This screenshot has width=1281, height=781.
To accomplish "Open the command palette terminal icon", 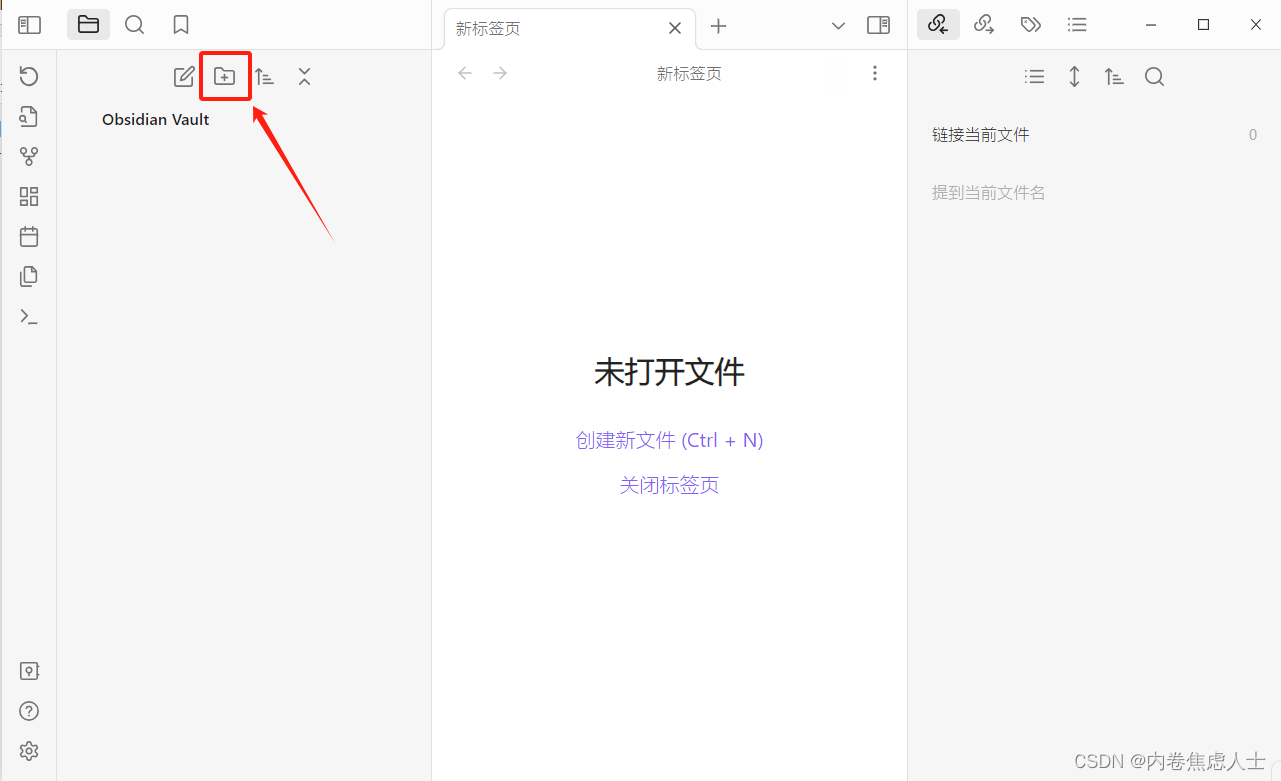I will [29, 316].
